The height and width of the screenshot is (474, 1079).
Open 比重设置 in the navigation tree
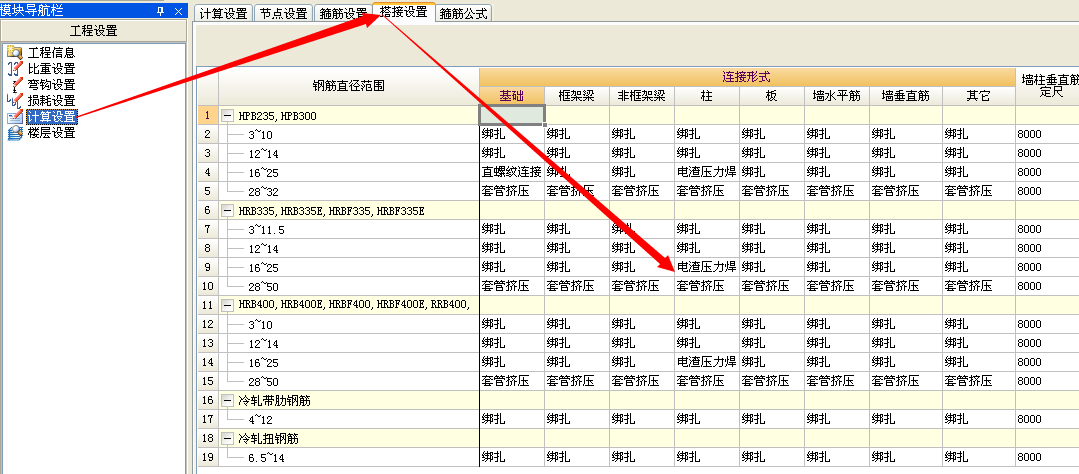52,68
